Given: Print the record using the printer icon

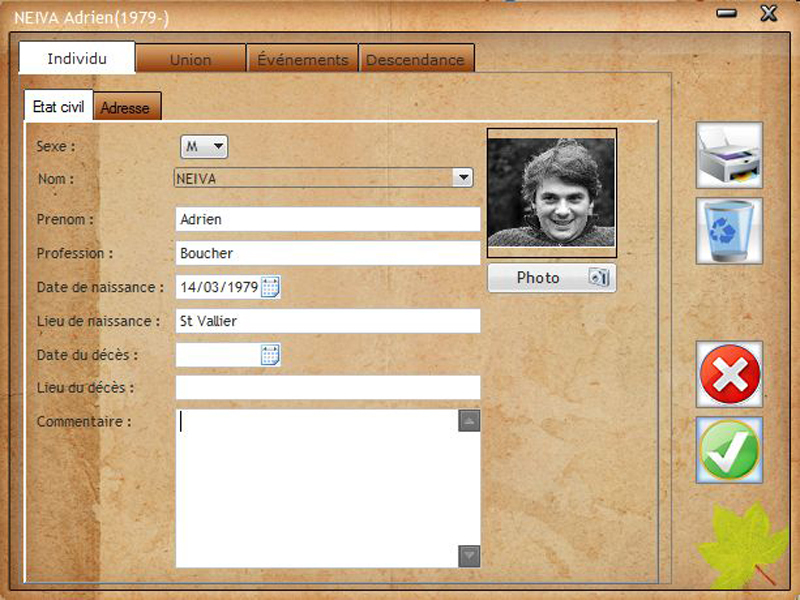Looking at the screenshot, I should tap(729, 155).
